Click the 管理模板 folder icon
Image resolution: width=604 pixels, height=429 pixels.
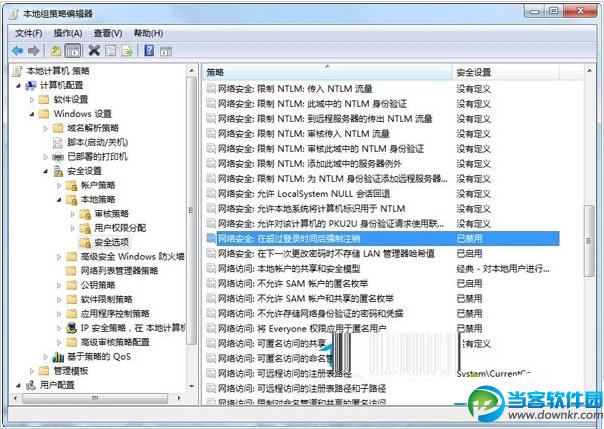44,371
